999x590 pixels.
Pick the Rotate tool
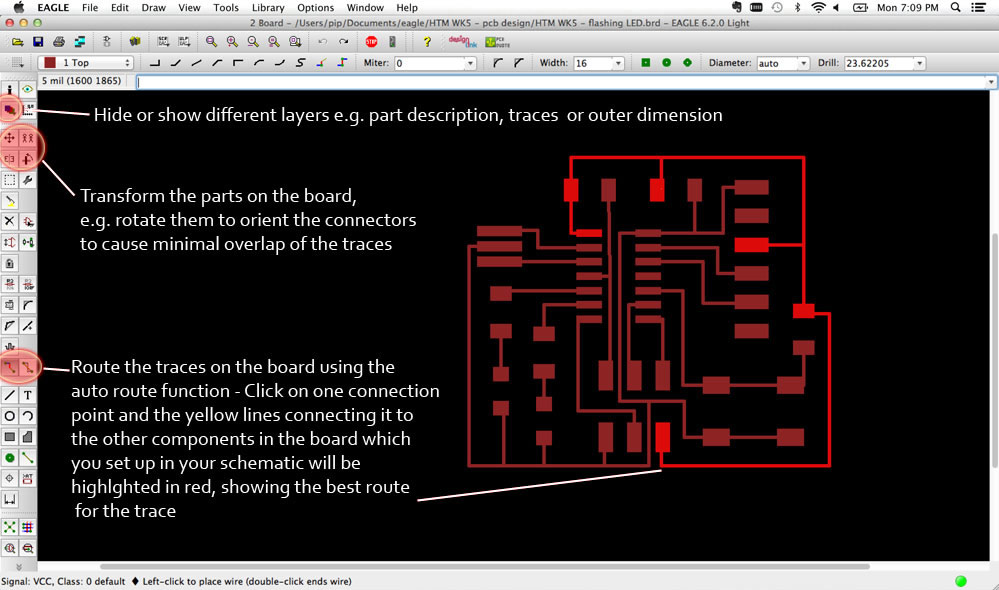coord(28,158)
